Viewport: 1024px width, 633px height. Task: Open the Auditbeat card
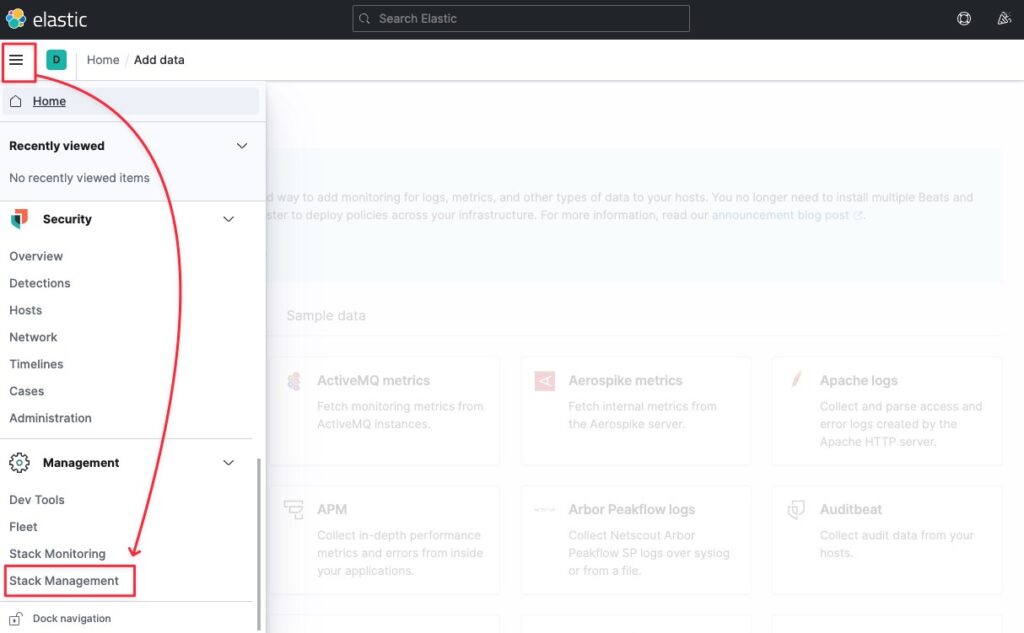(x=887, y=540)
